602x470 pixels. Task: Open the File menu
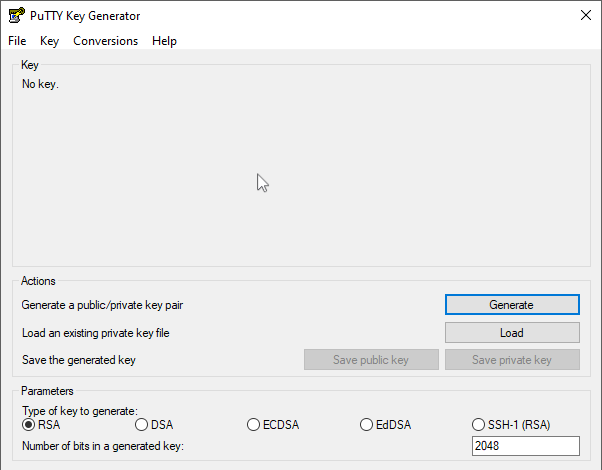pyautogui.click(x=17, y=41)
